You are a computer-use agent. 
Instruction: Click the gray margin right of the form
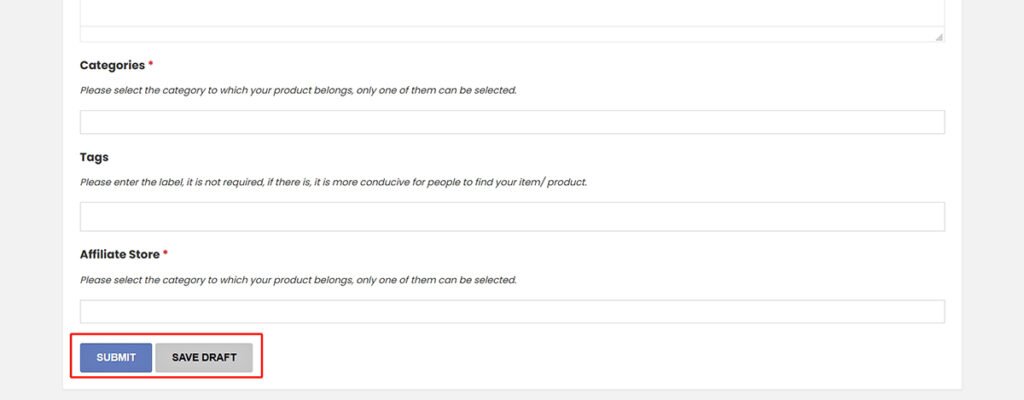[x=992, y=200]
